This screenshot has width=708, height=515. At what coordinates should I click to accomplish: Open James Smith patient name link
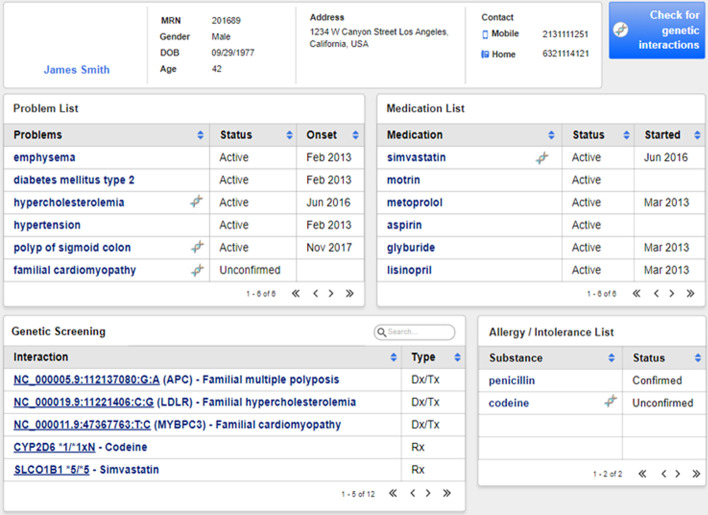(77, 70)
